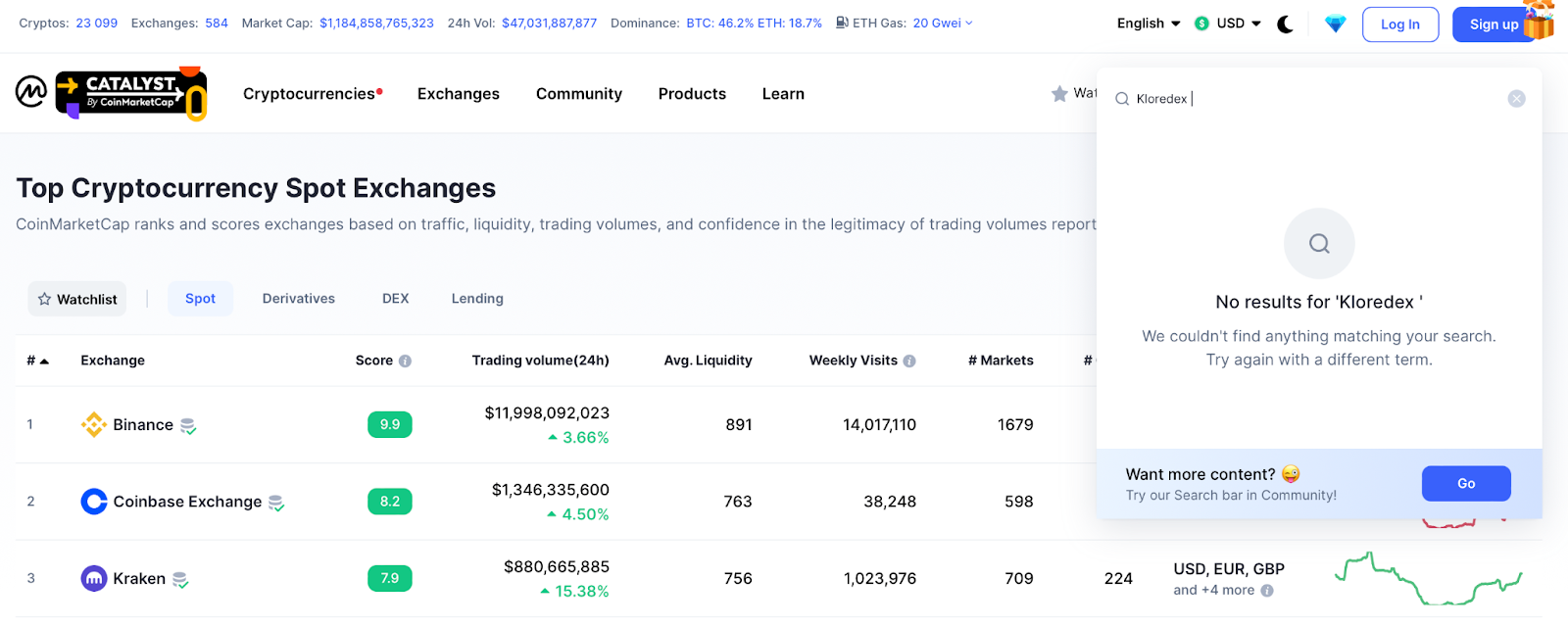The height and width of the screenshot is (627, 1568).
Task: Click Kraken reserves badge icon
Action: [180, 580]
